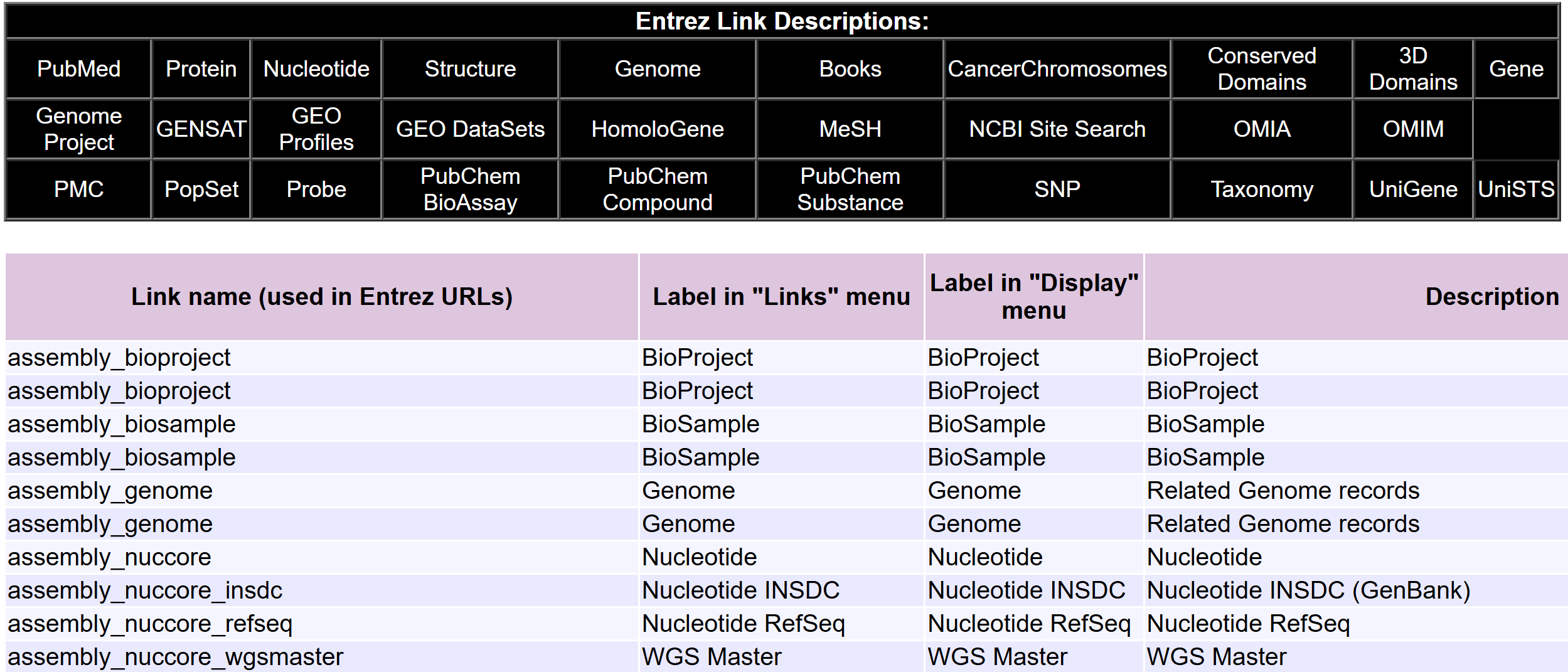Viewport: 1568px width, 672px height.
Task: Click the assembly_nuccore_insdc table row
Action: pyautogui.click(x=787, y=590)
